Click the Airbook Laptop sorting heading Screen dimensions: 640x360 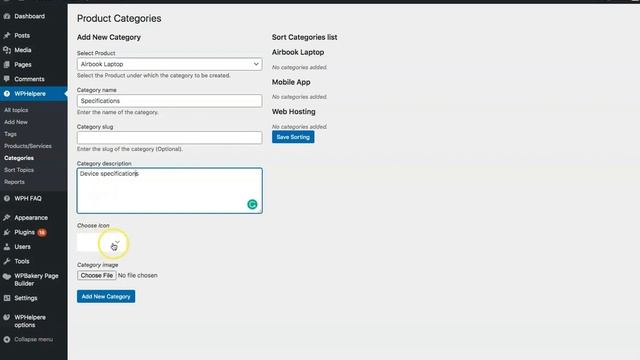[x=298, y=52]
